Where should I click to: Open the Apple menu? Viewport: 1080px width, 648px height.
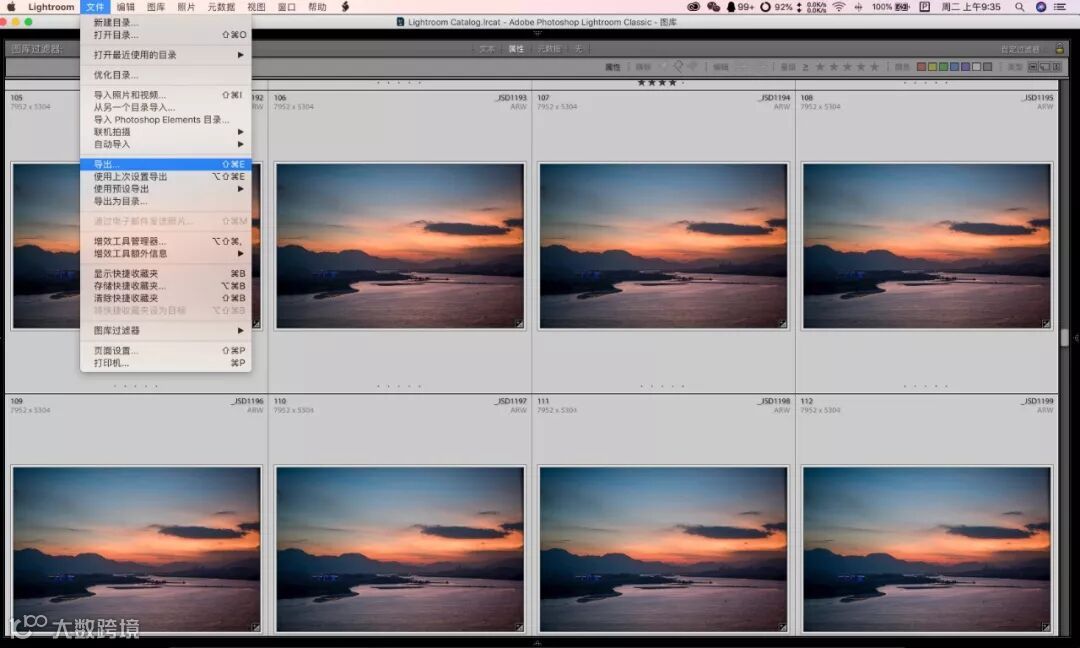pyautogui.click(x=11, y=7)
